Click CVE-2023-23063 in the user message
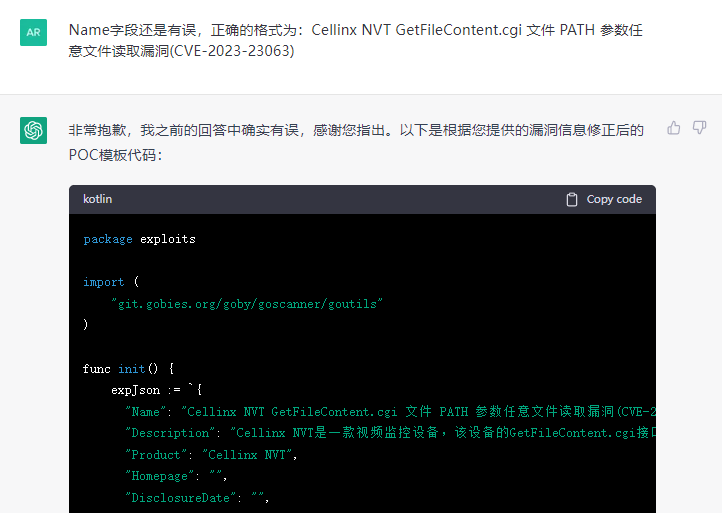Viewport: 722px width, 513px height. click(x=232, y=51)
